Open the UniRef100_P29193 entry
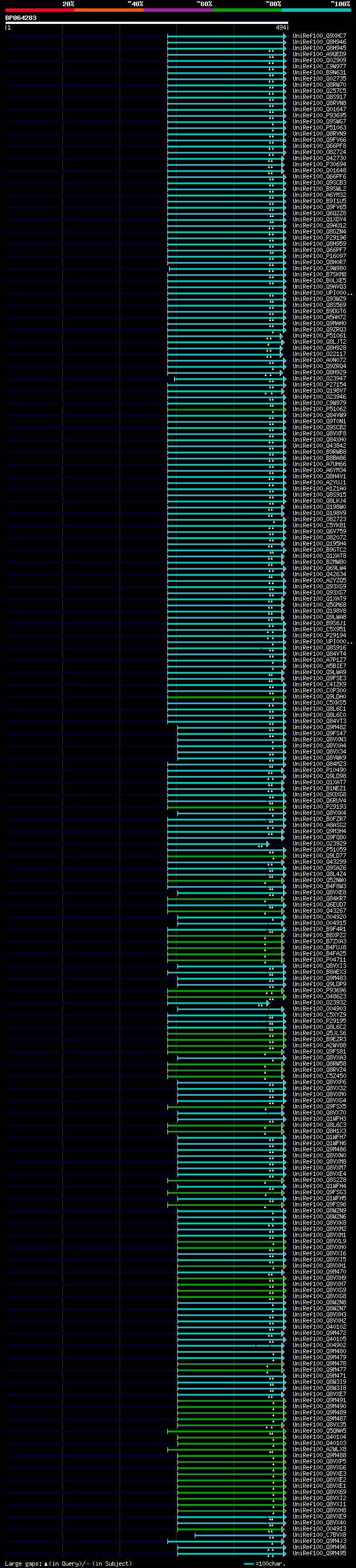This screenshot has height=1568, width=356. point(319,807)
